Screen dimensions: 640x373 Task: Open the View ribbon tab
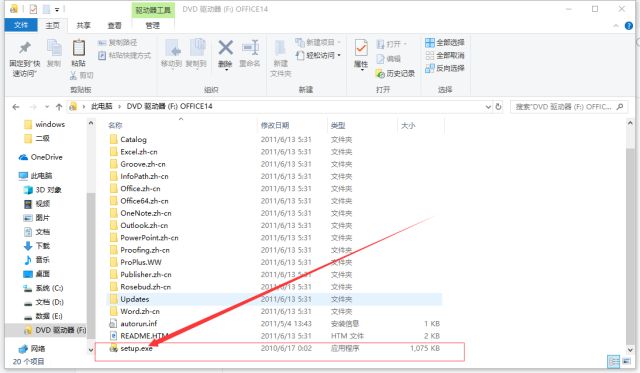[x=114, y=25]
